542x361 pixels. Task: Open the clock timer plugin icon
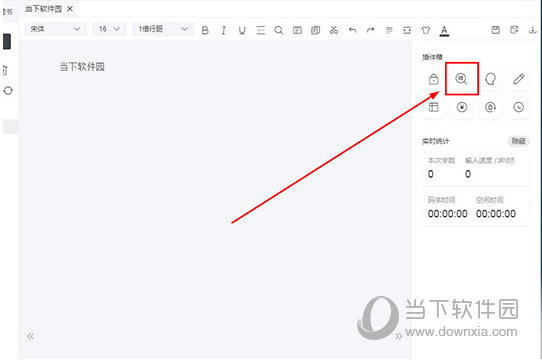point(518,107)
